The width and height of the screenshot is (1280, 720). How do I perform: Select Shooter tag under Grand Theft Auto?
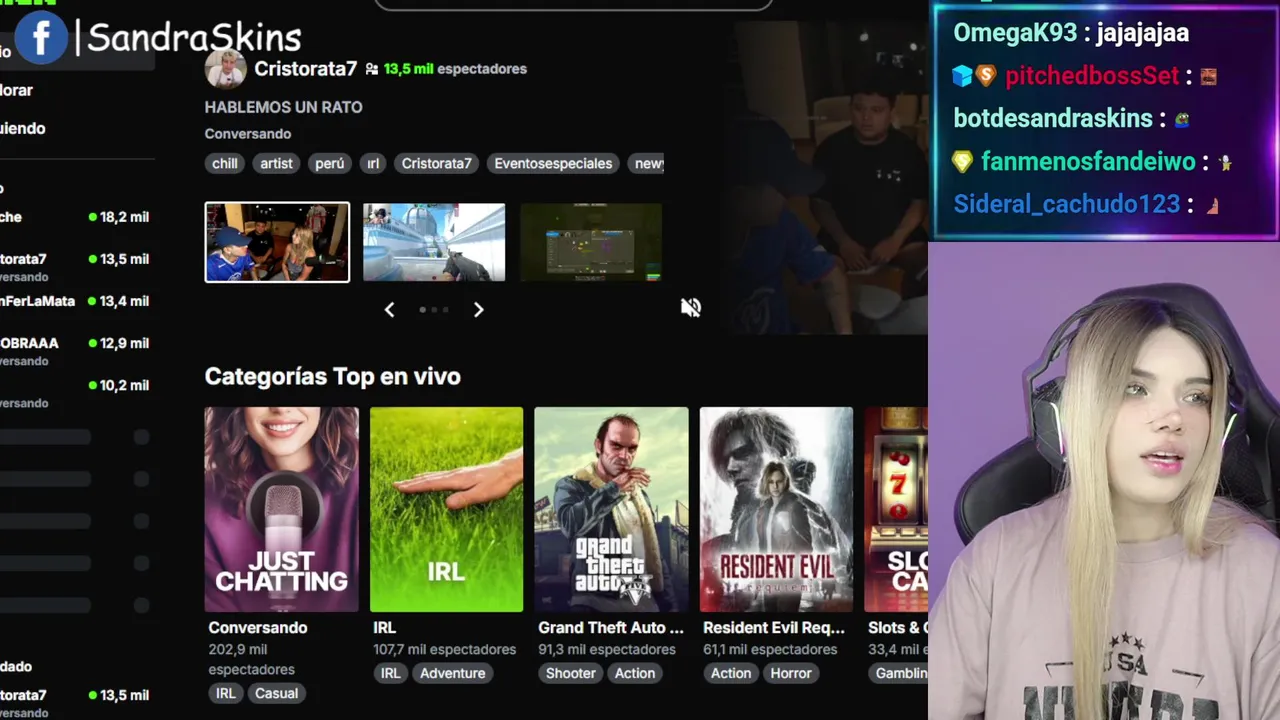coord(571,673)
